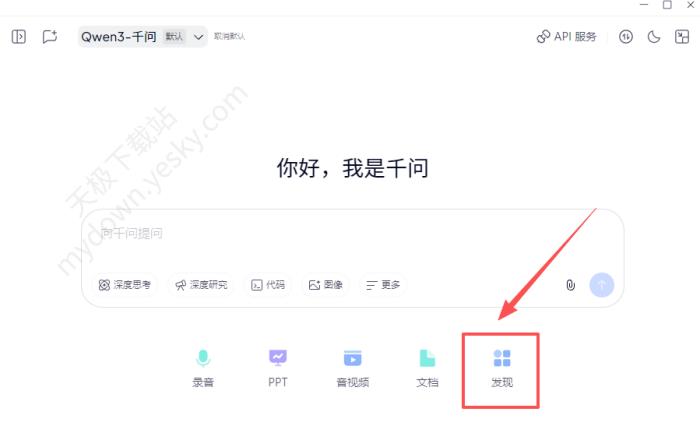Start a new chat conversation
The width and height of the screenshot is (700, 426).
pos(49,37)
